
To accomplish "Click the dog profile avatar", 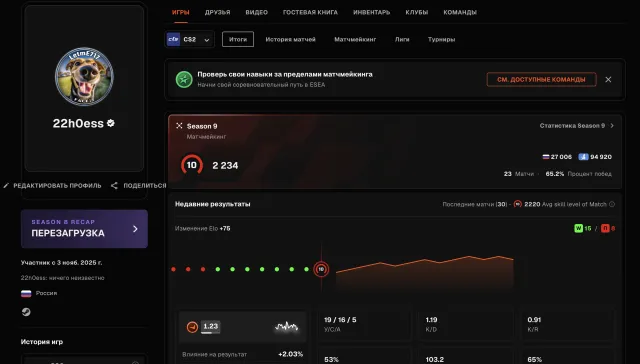I will click(84, 76).
